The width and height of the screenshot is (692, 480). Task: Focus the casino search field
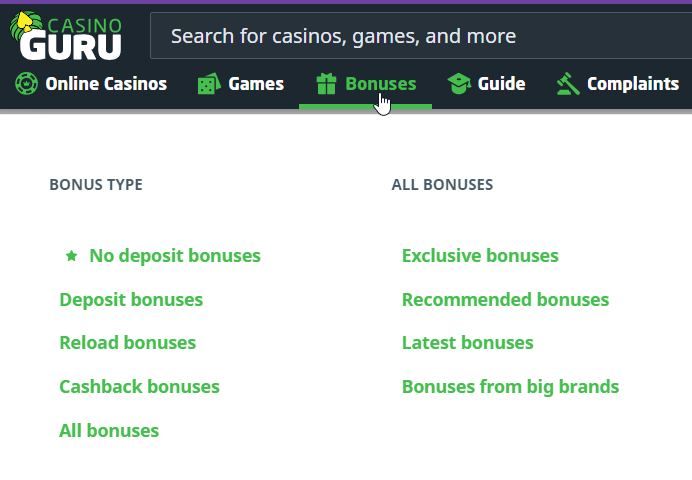(420, 37)
